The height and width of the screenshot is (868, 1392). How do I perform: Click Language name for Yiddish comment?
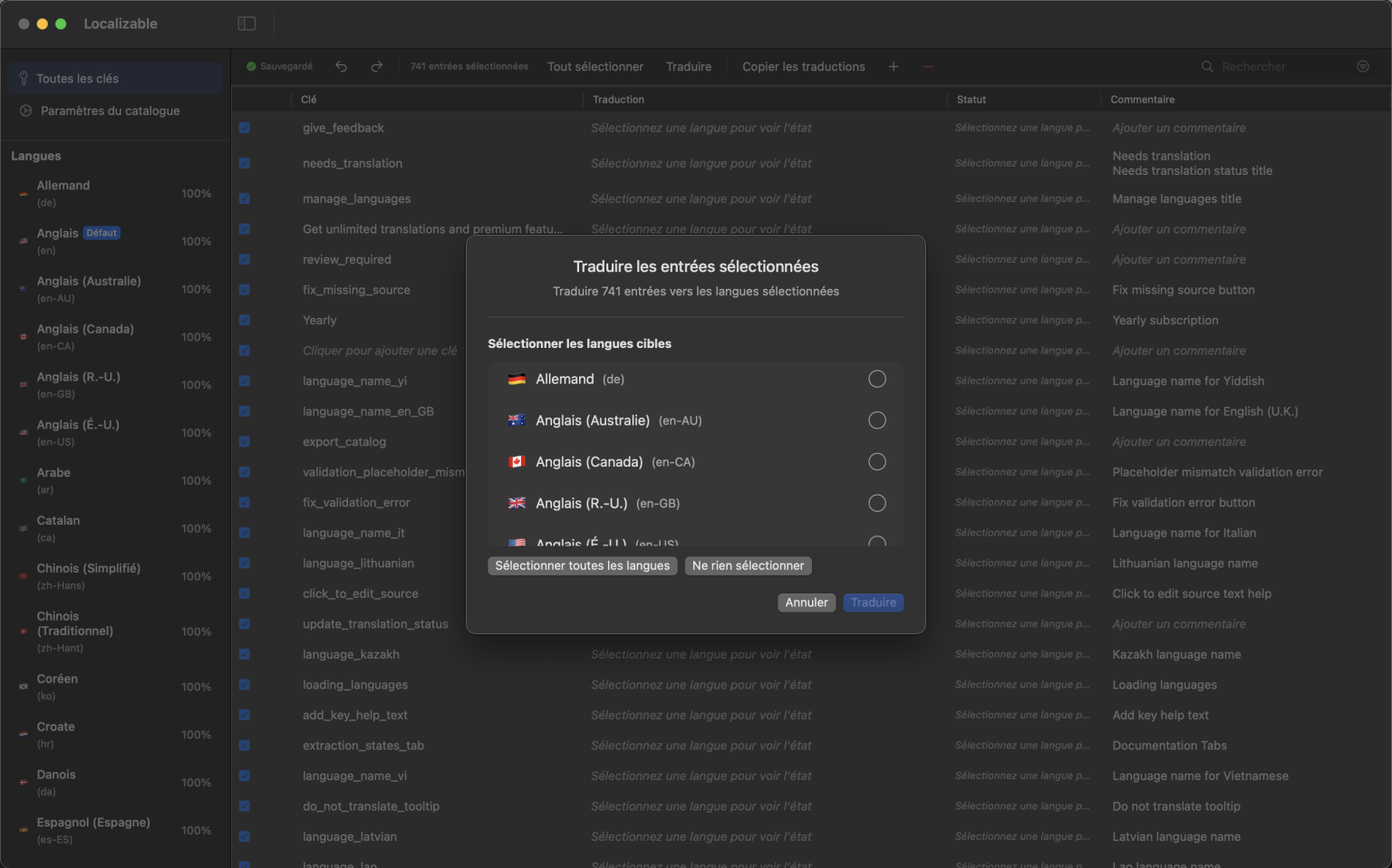click(x=1188, y=381)
